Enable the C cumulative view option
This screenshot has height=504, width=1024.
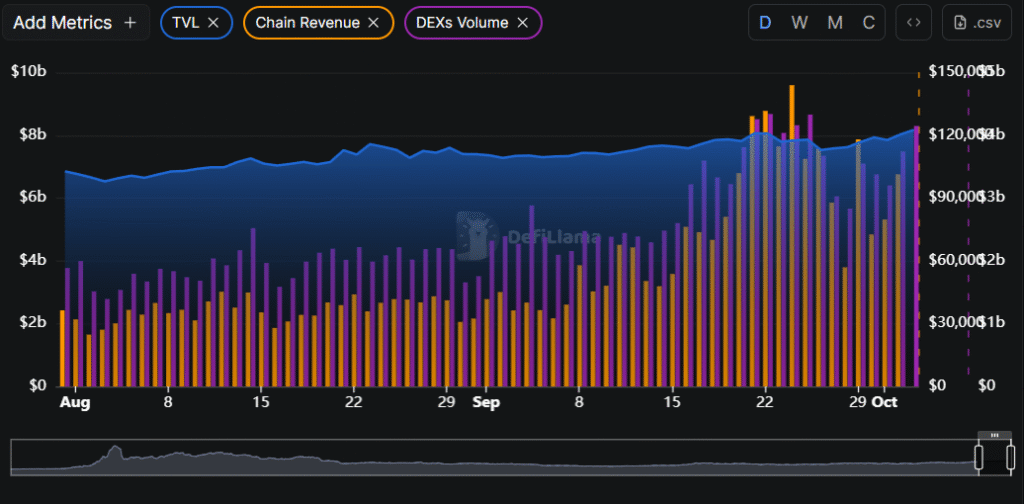(869, 22)
